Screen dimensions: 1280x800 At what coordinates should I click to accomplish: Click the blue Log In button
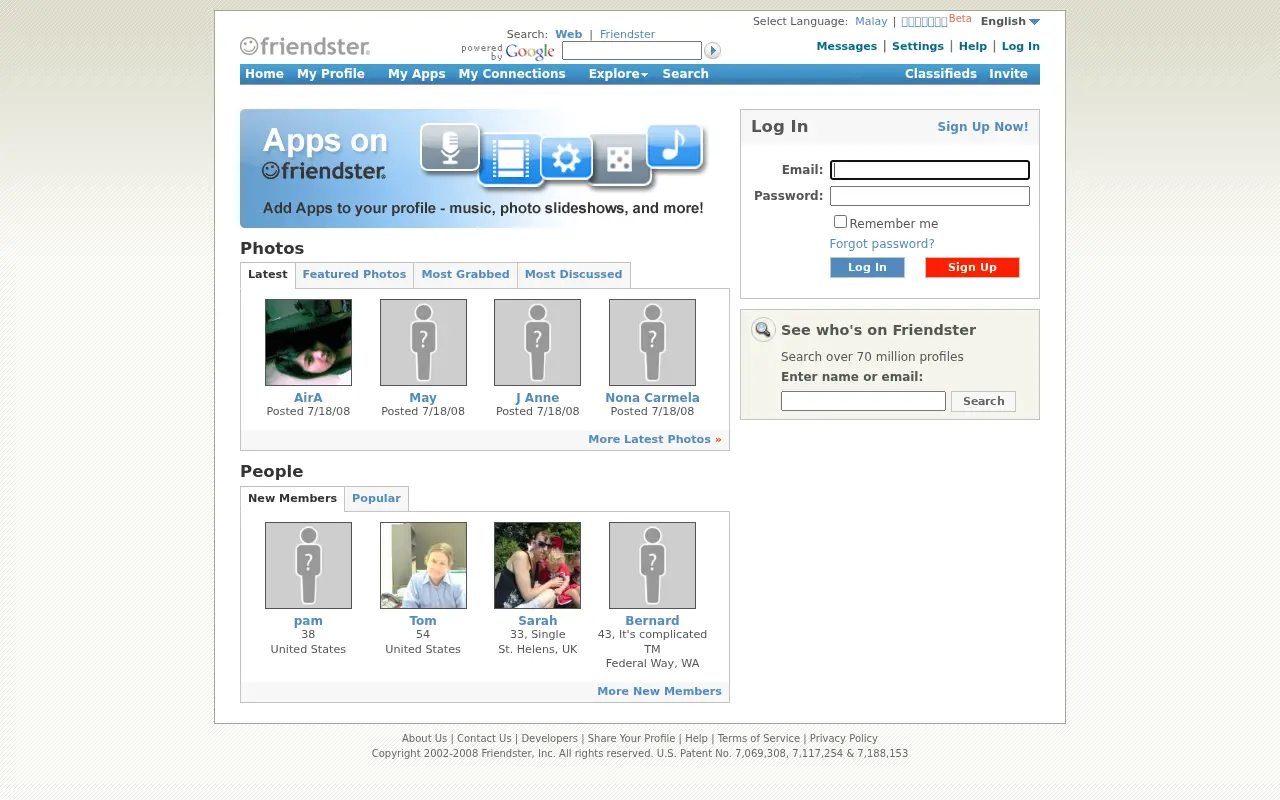pos(867,267)
